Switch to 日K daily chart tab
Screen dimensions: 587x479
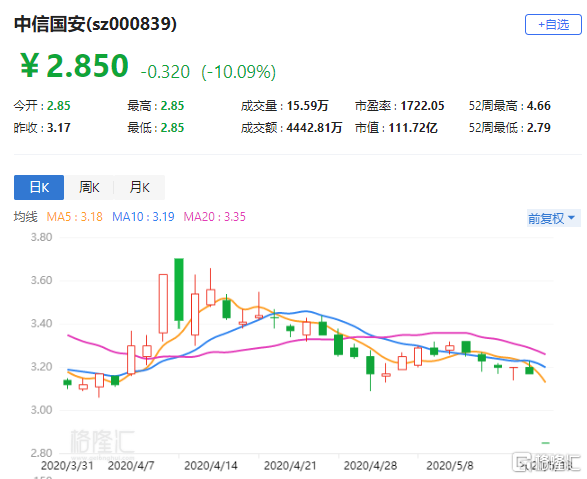[39, 187]
